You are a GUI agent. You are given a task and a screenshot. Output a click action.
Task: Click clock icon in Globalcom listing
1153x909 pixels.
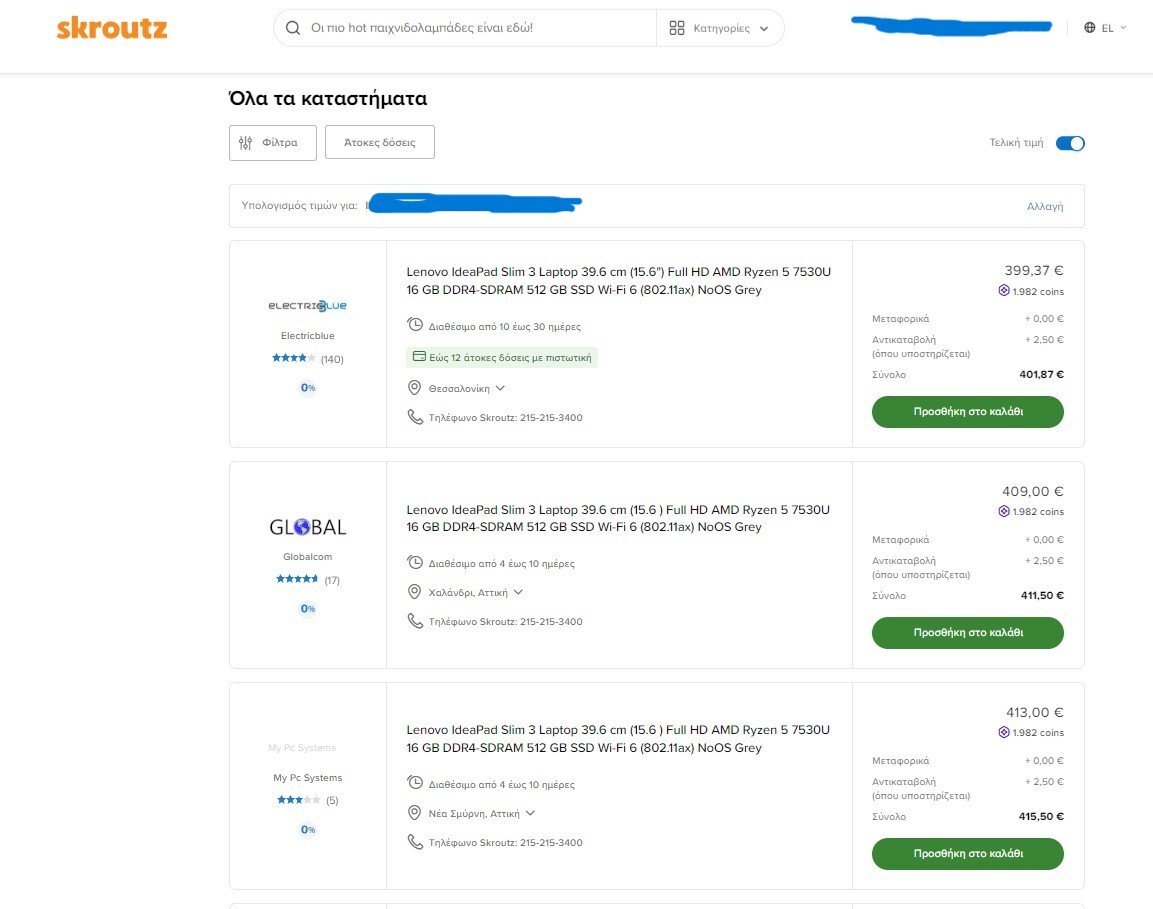(415, 563)
